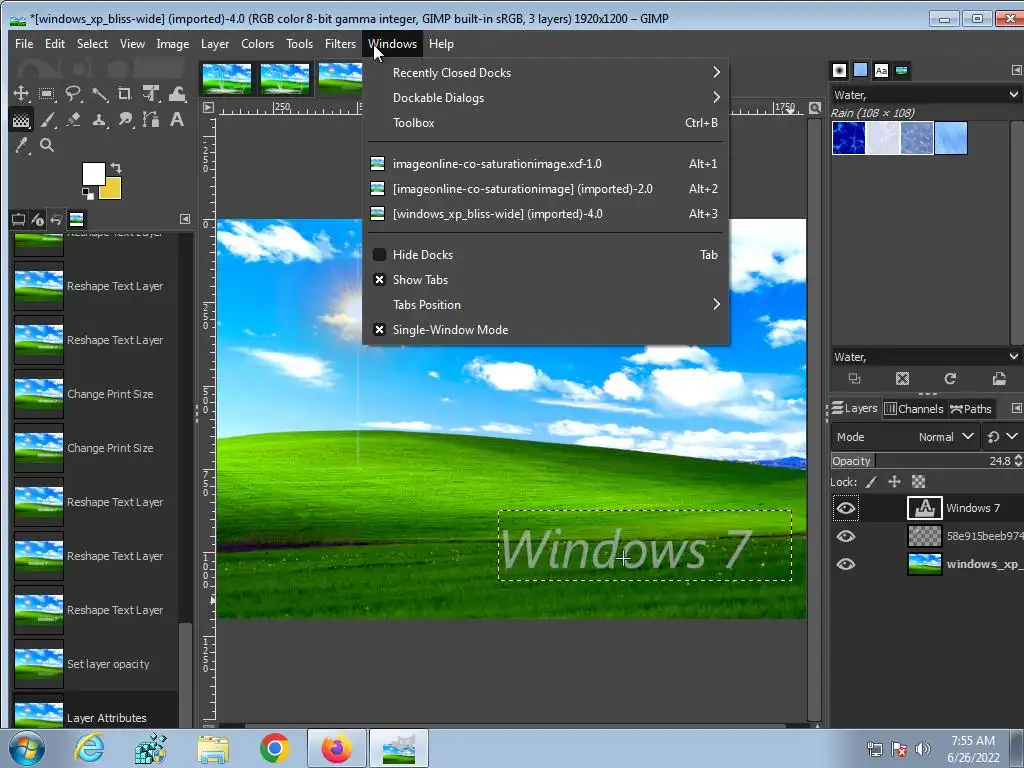Click Open pattern as image button

click(999, 379)
